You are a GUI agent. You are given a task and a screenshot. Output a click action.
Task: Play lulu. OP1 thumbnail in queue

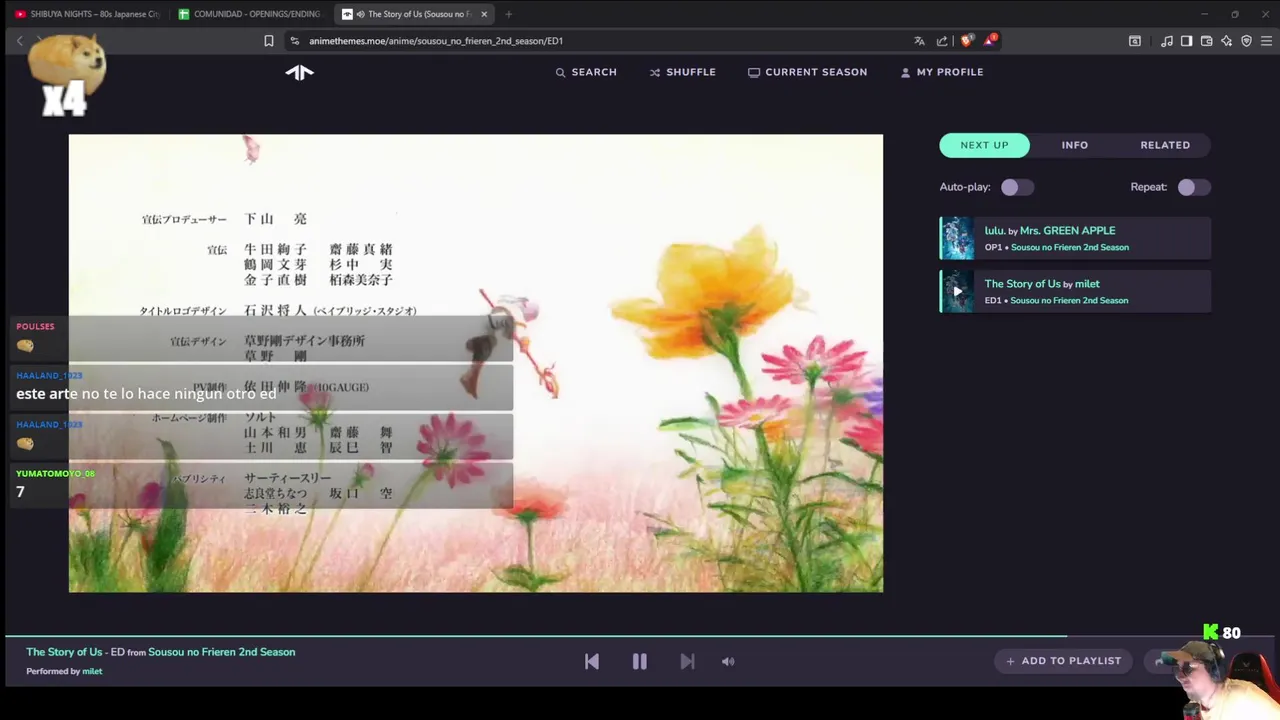[x=957, y=238]
